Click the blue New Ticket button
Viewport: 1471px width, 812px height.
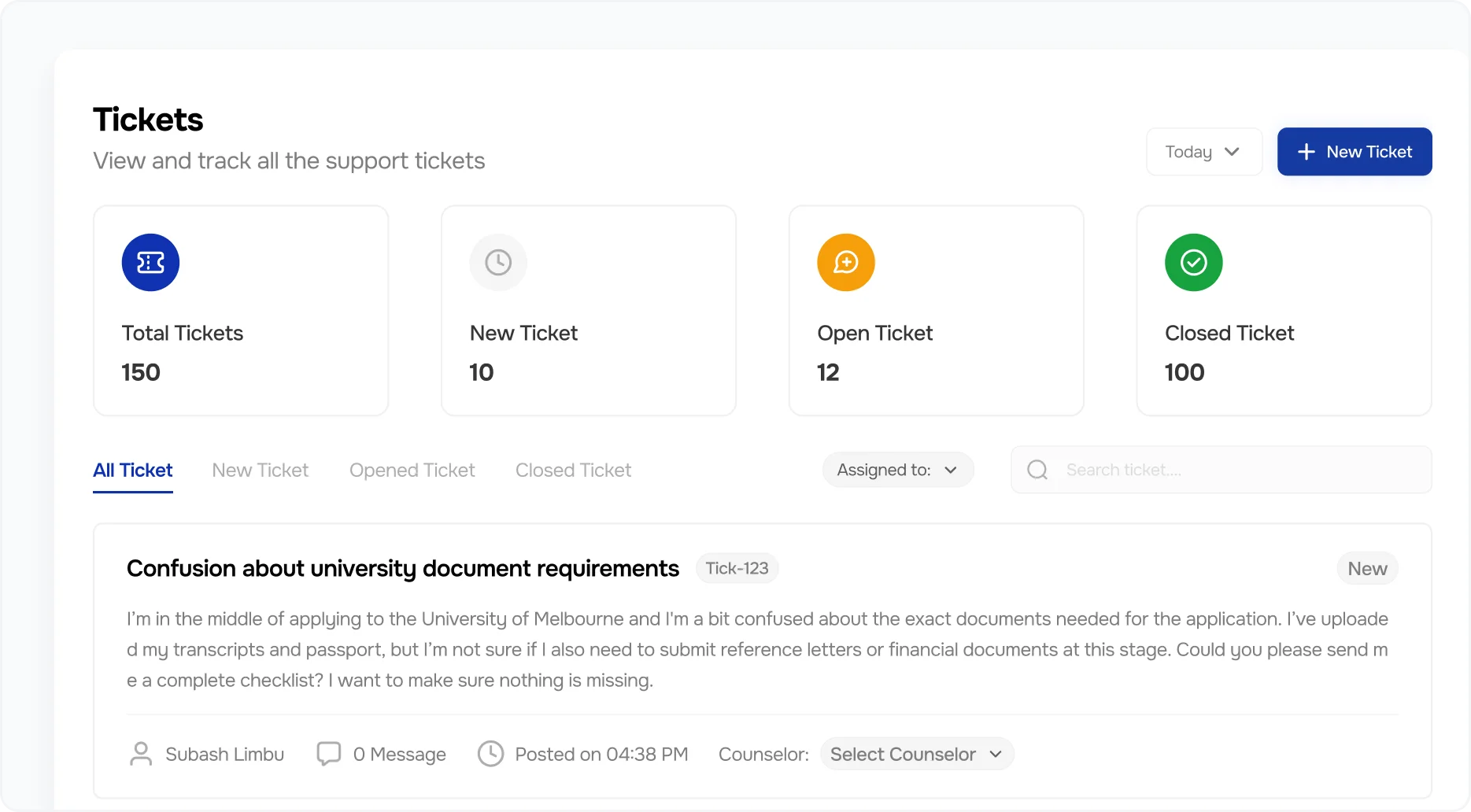pos(1354,151)
